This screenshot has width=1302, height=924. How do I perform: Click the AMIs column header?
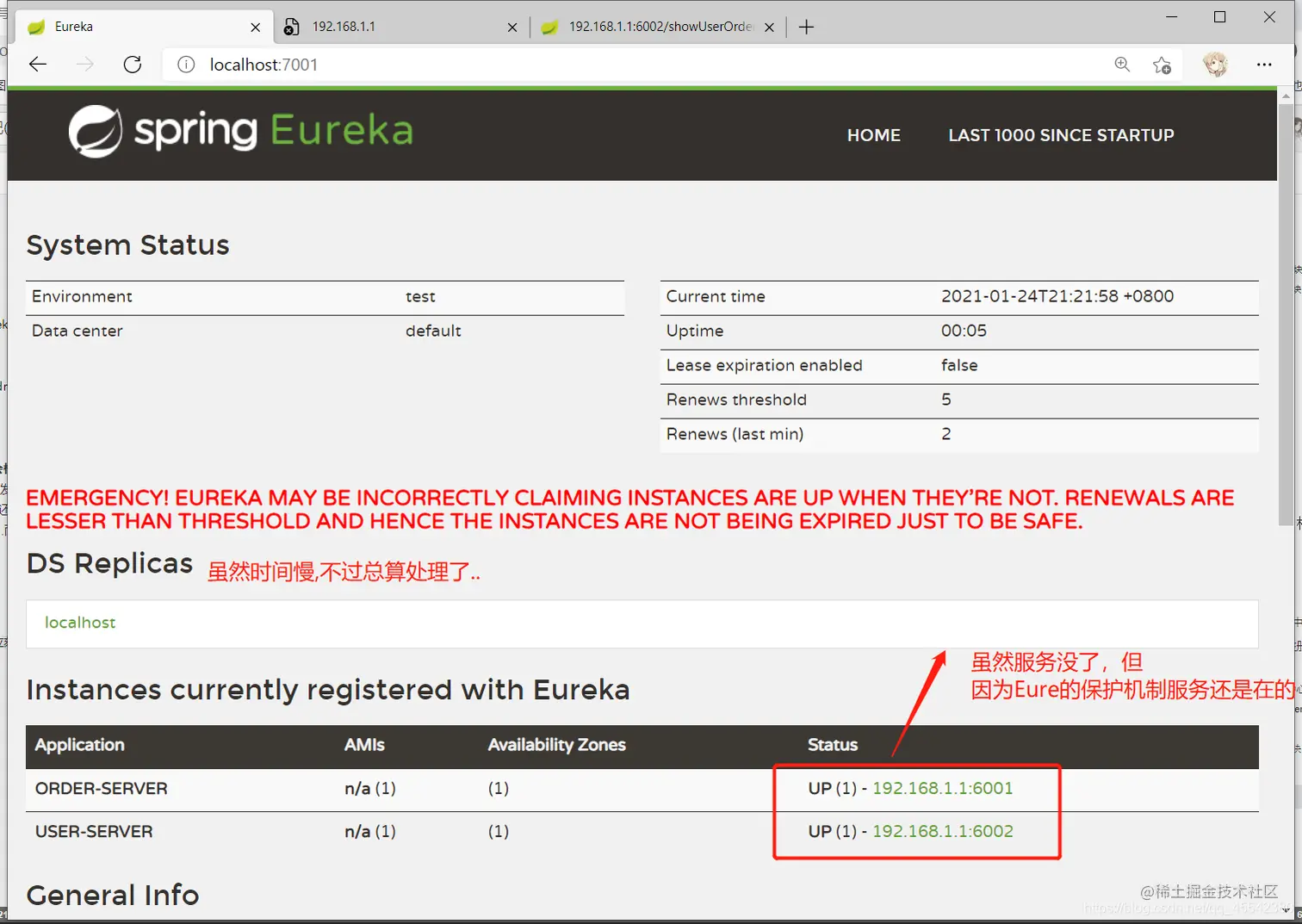click(364, 745)
